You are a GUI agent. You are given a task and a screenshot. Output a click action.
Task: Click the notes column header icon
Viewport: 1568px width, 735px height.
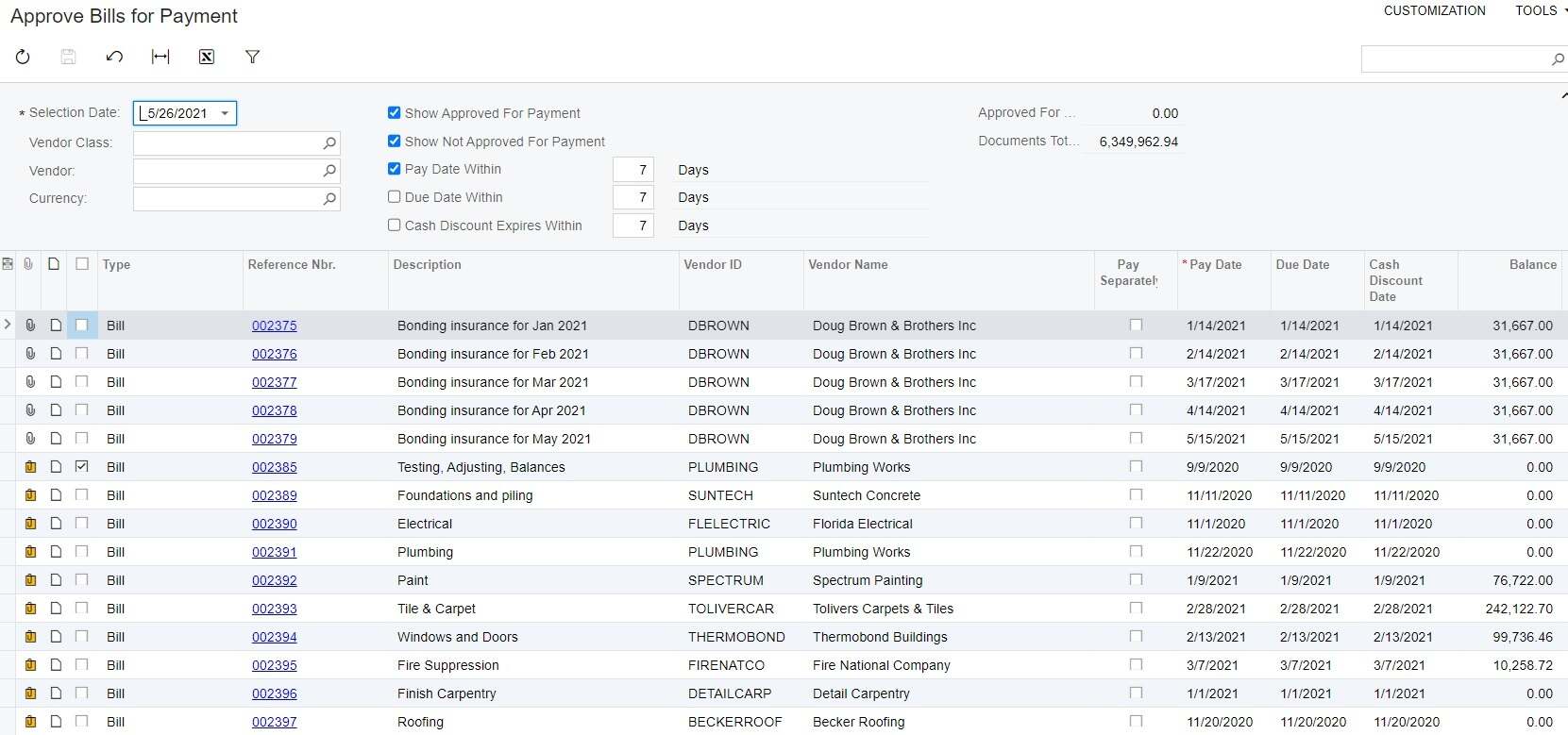tap(54, 264)
